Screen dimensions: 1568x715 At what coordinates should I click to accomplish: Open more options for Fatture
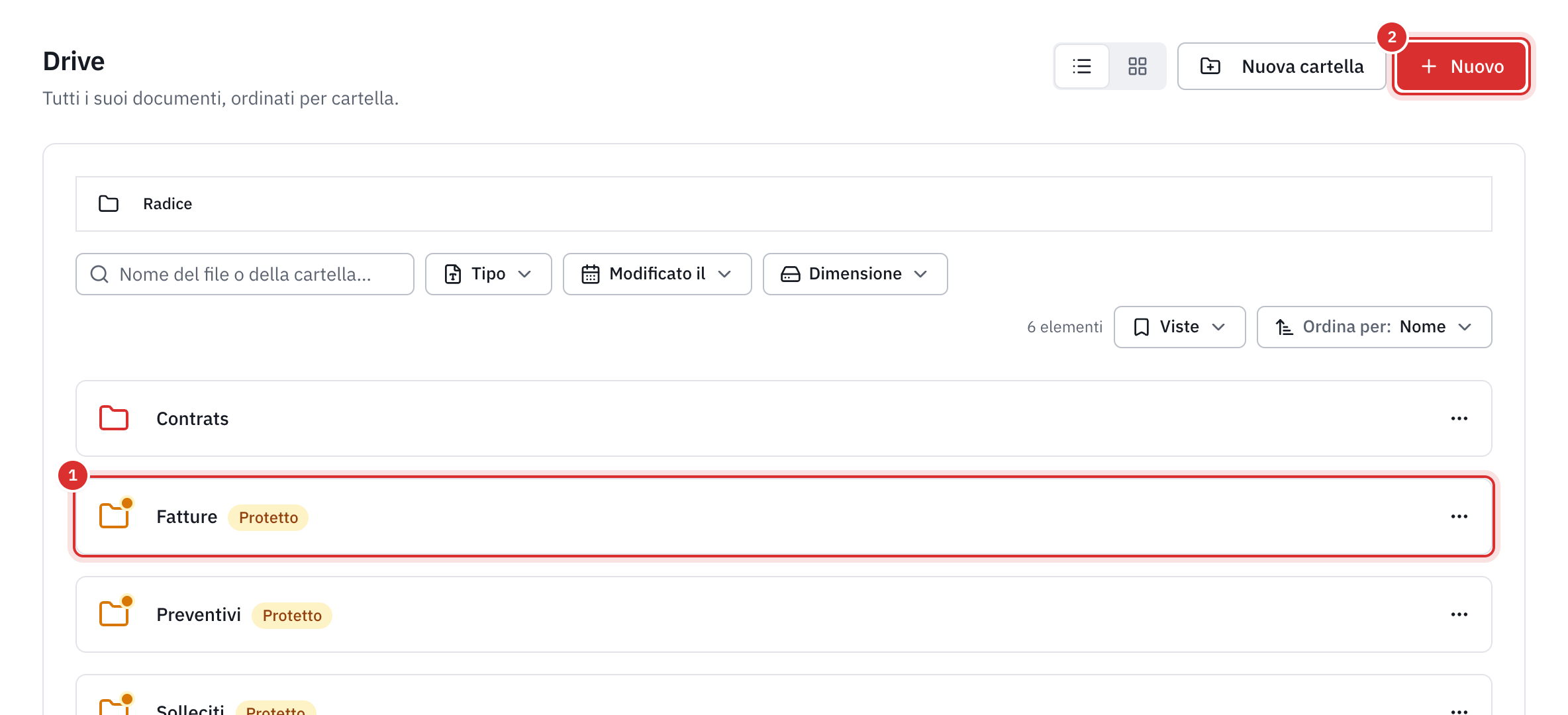[1459, 516]
